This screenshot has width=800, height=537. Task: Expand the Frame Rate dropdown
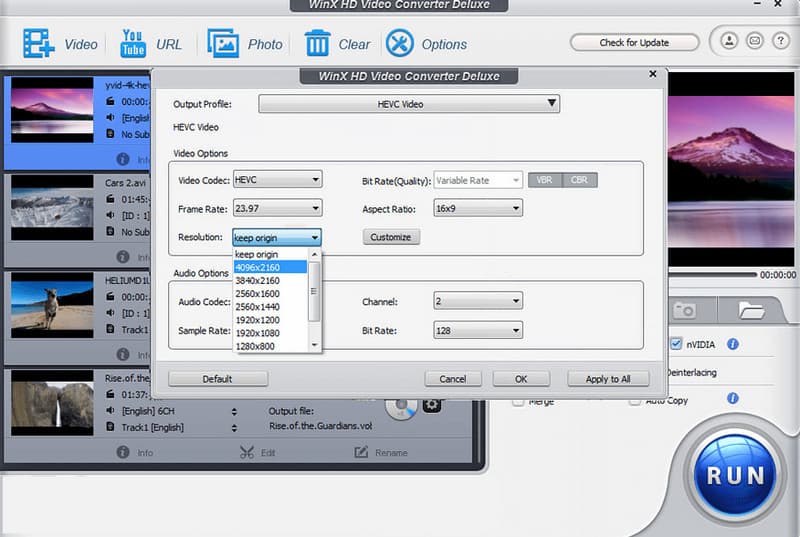[x=277, y=208]
